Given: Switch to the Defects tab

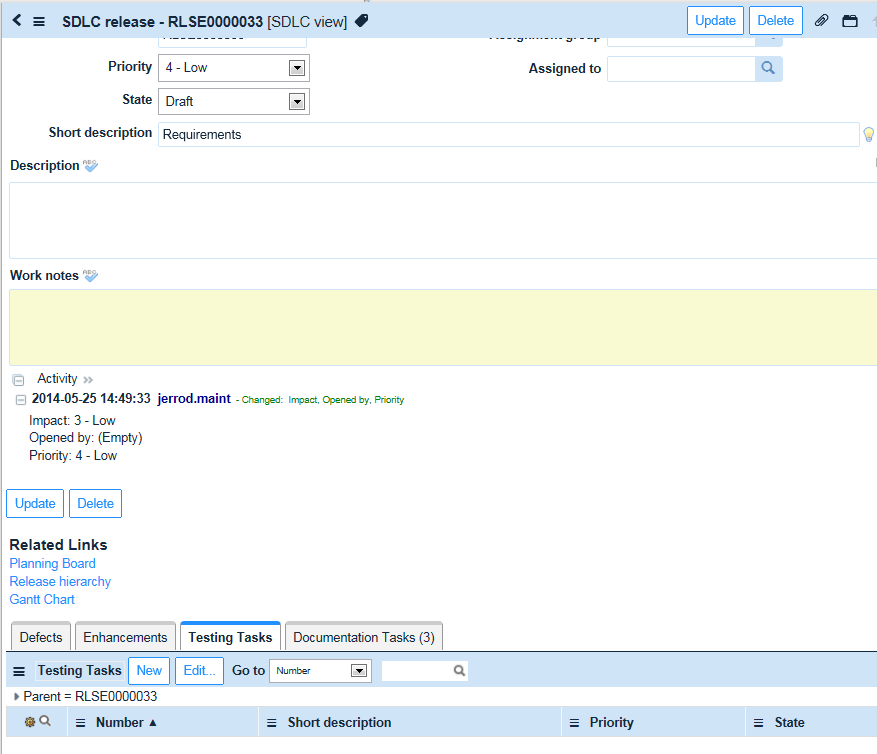Looking at the screenshot, I should click(40, 636).
